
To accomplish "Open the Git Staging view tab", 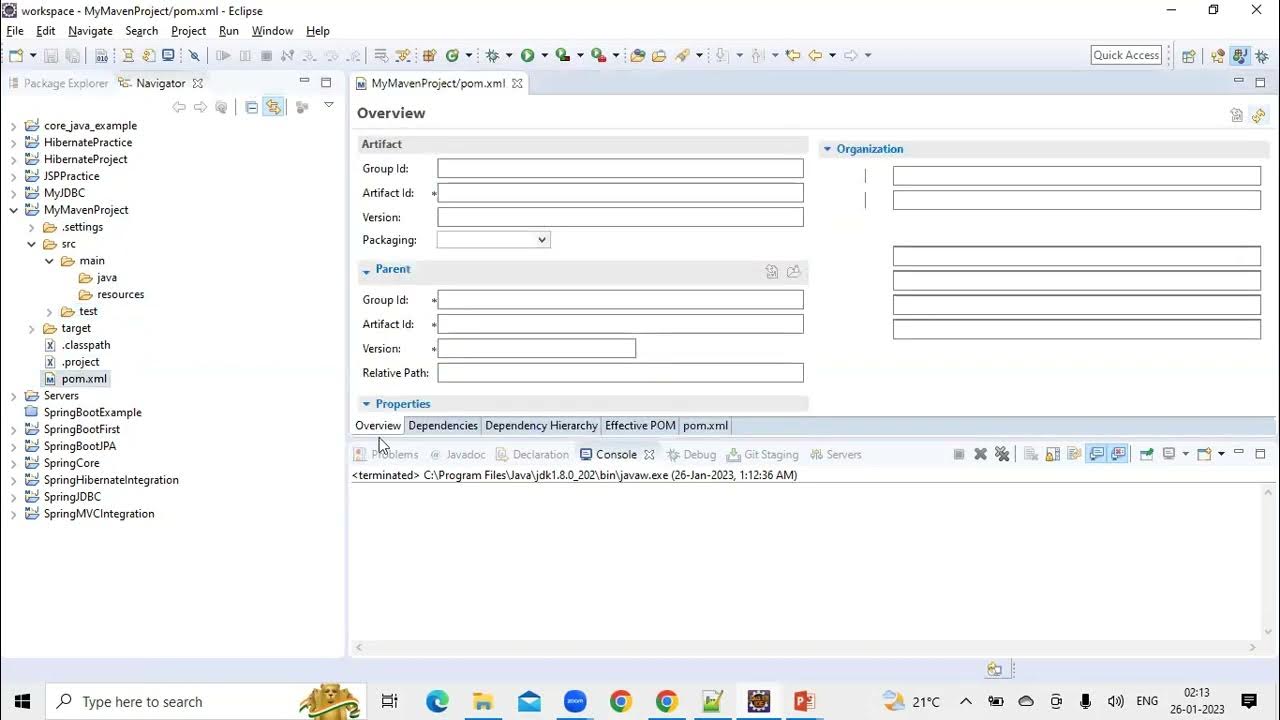I will 762,454.
